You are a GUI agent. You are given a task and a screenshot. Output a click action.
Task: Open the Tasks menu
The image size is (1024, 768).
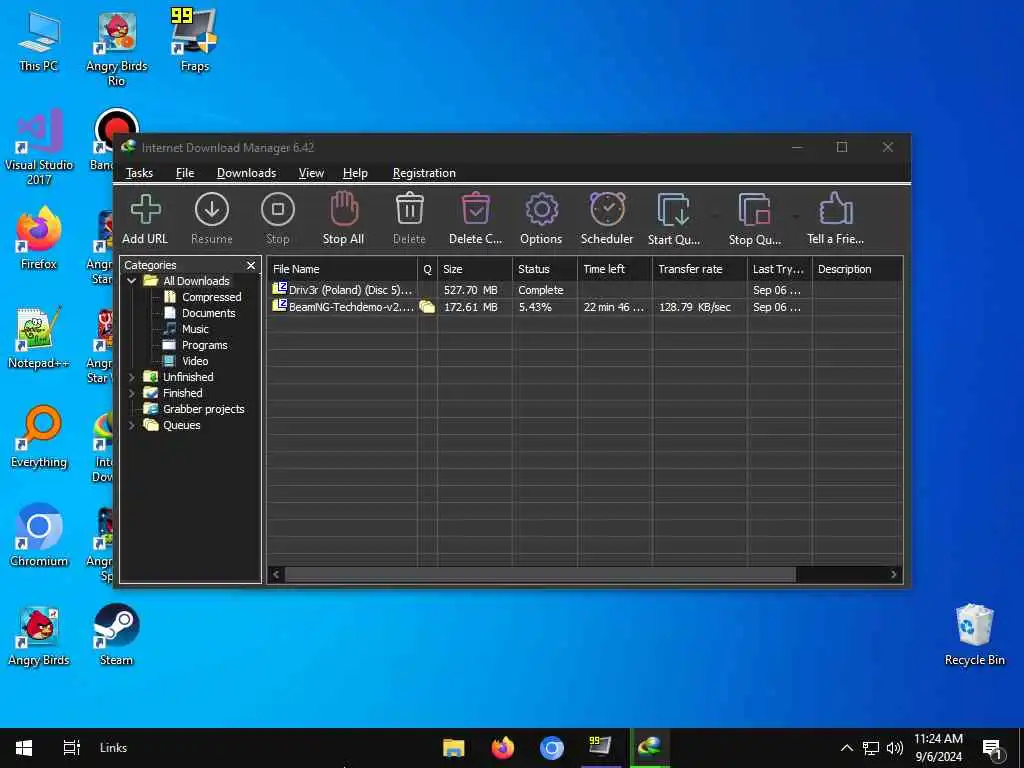pyautogui.click(x=139, y=173)
